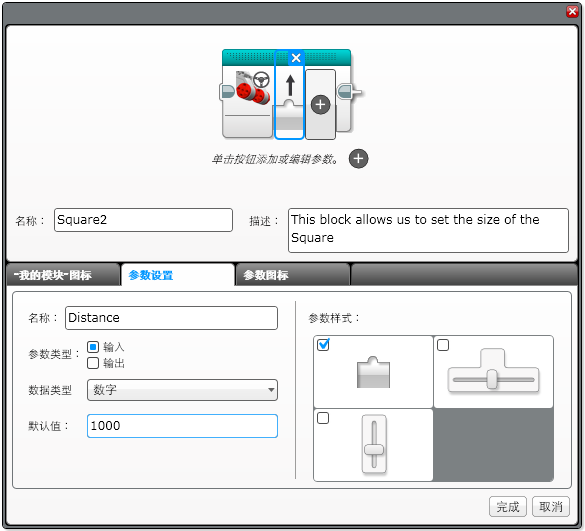
Task: Click the plus icon inside the block preview
Action: click(x=320, y=105)
